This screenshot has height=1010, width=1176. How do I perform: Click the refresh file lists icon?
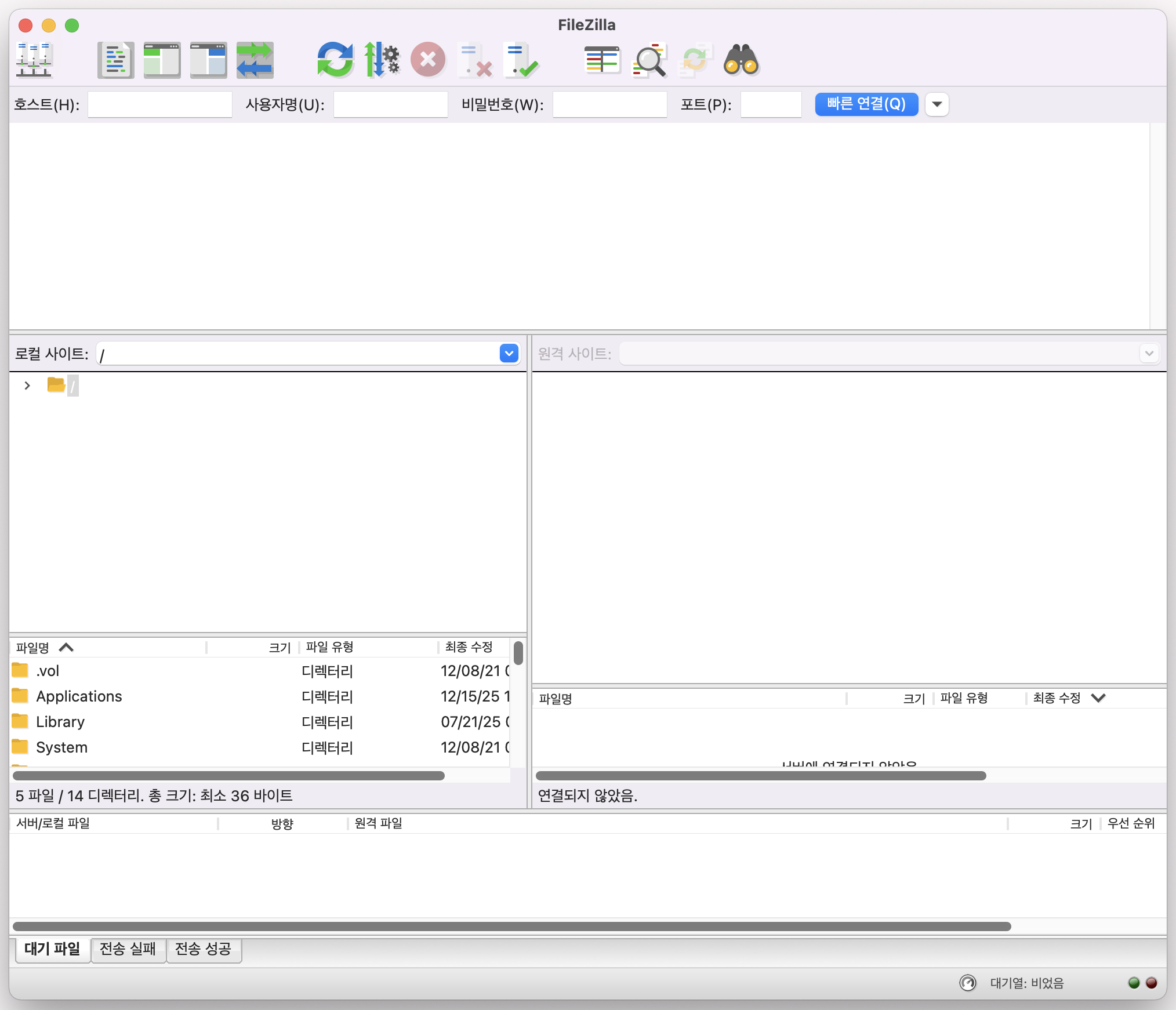coord(335,60)
